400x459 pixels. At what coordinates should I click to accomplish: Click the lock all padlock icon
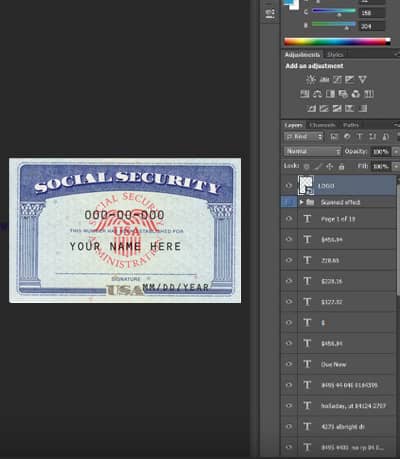341,166
